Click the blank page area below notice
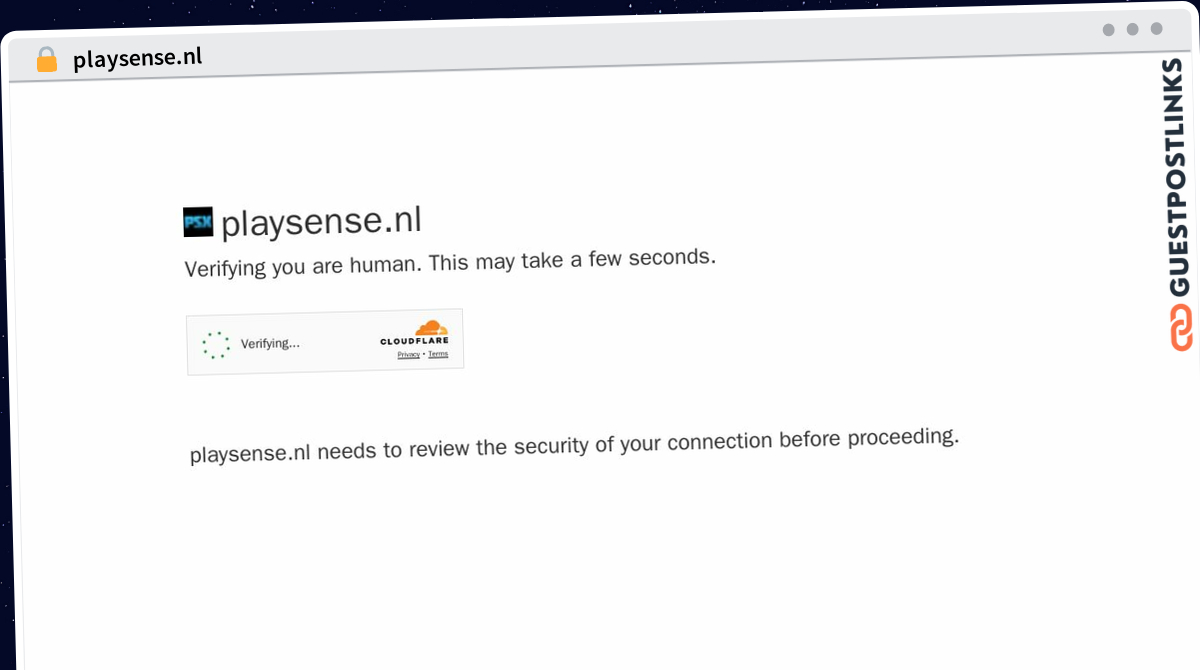This screenshot has width=1200, height=670. tap(600, 570)
